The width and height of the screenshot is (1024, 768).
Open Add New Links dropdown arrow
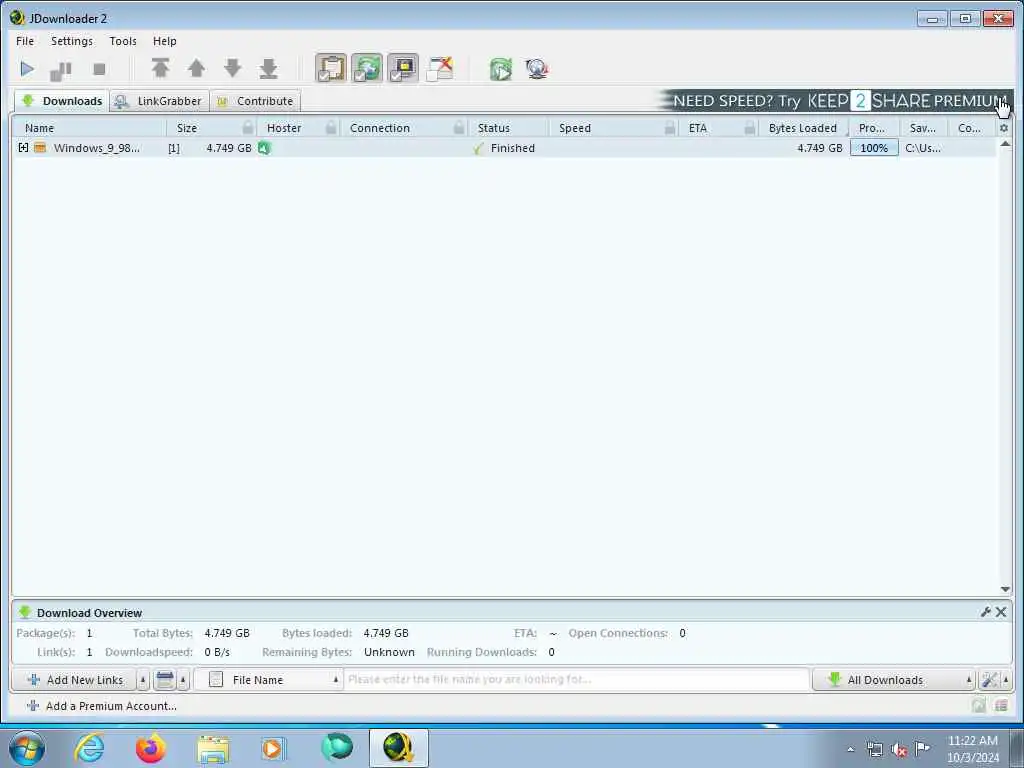tap(143, 680)
